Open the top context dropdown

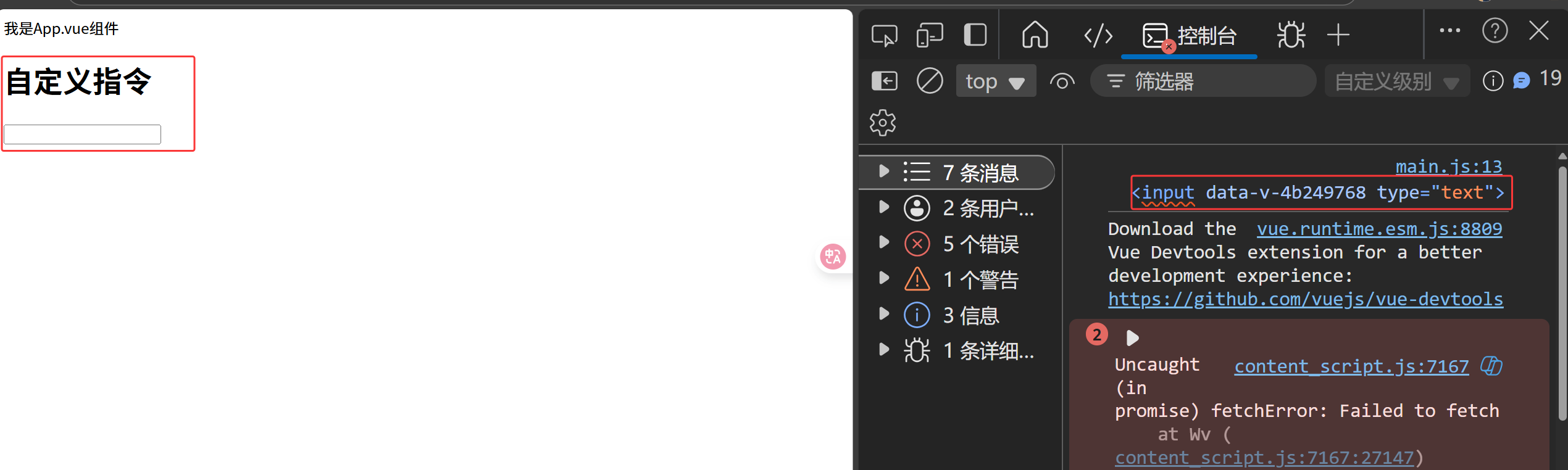point(996,81)
